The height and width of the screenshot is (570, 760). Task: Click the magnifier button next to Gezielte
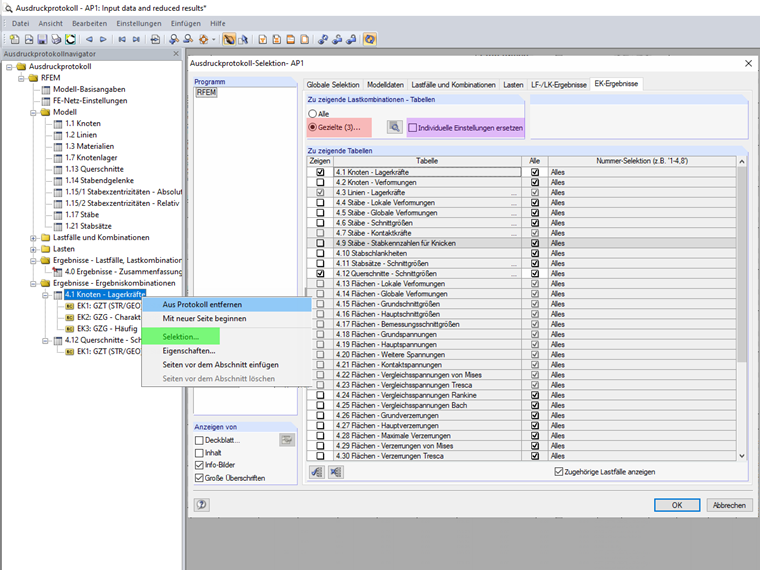[x=395, y=127]
